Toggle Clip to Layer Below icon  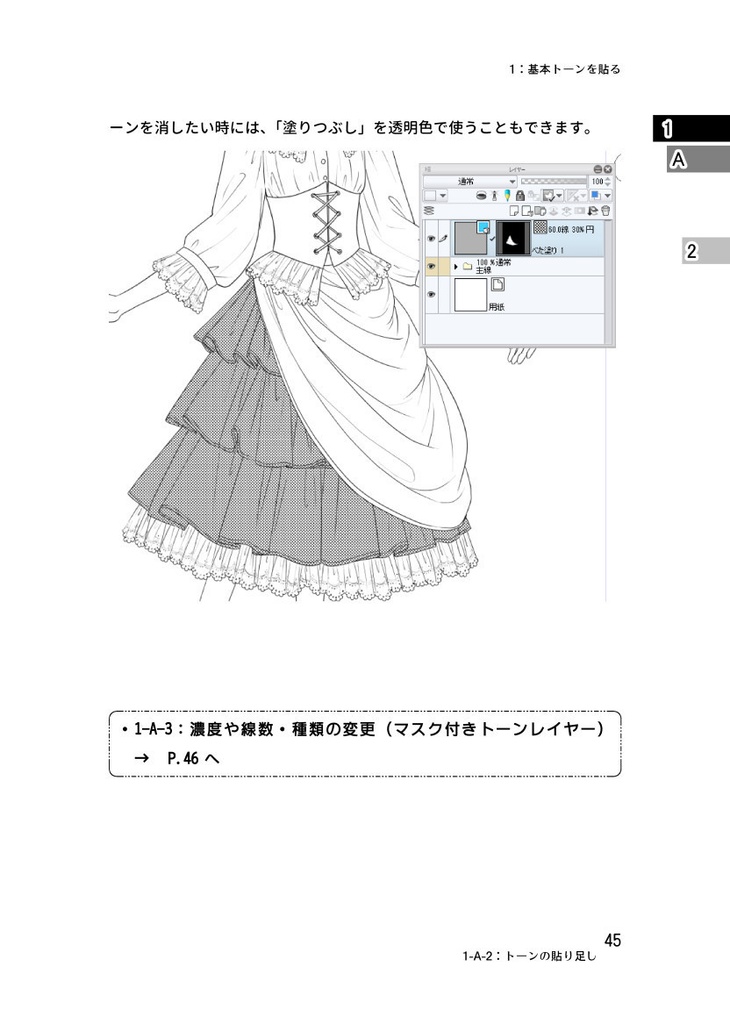[481, 195]
